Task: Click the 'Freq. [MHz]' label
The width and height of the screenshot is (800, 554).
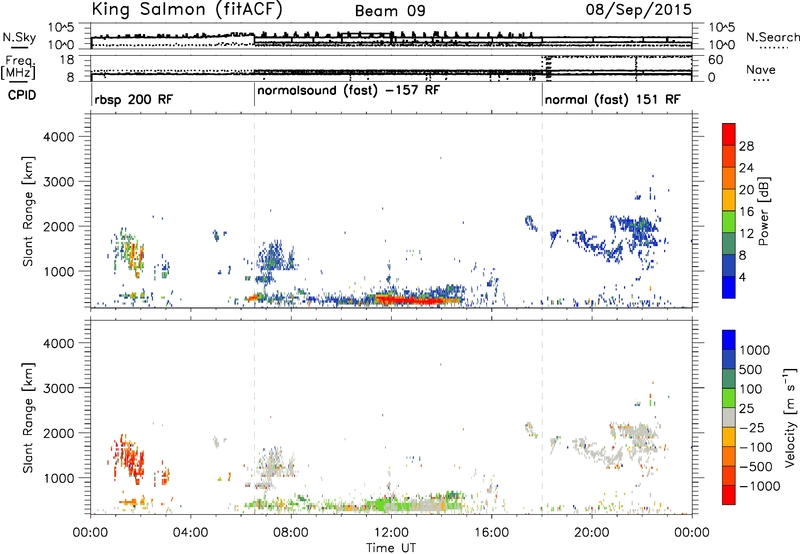Action: (x=18, y=67)
